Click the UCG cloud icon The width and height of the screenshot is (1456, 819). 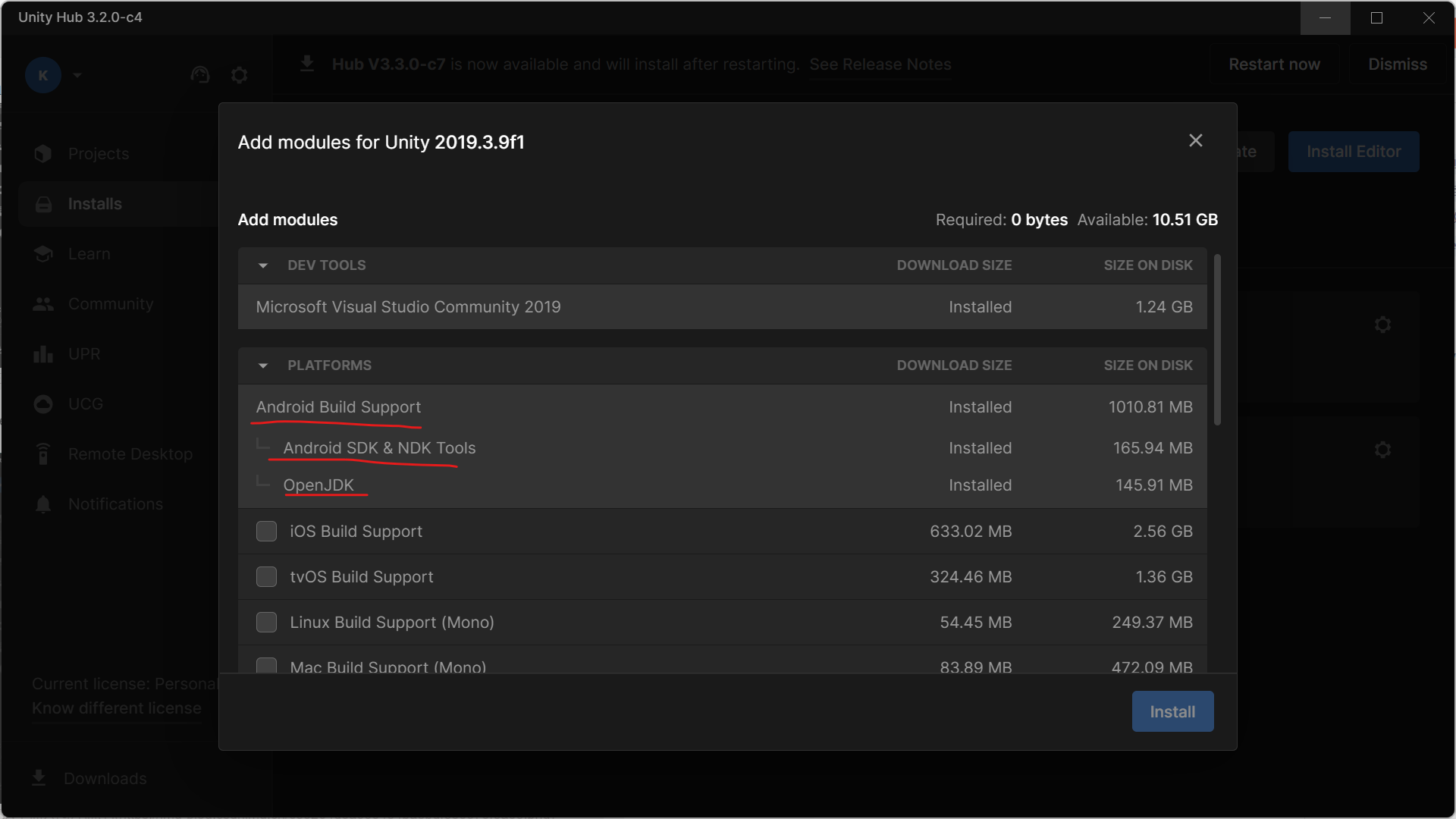click(43, 404)
